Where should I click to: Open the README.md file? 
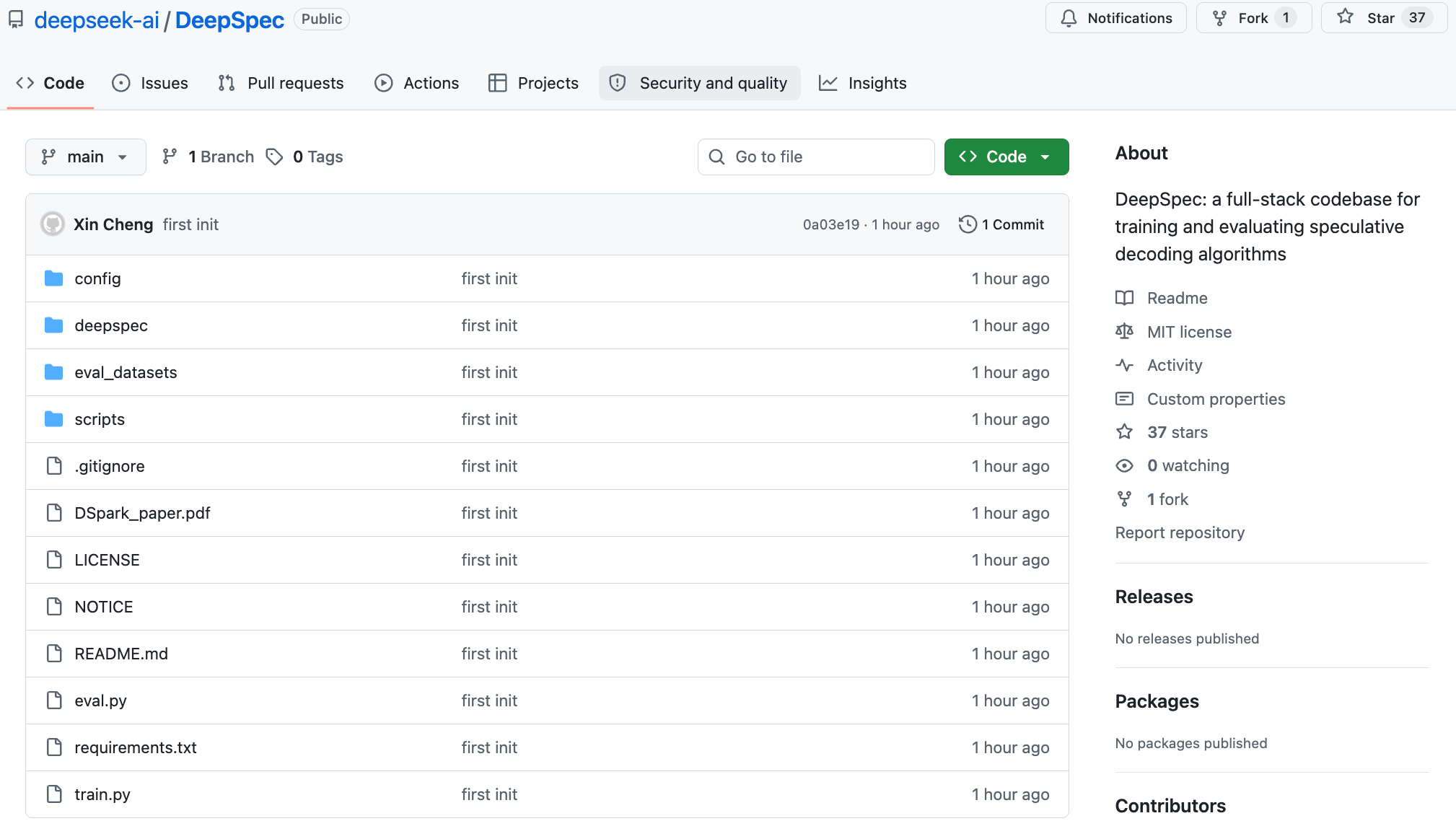point(121,654)
